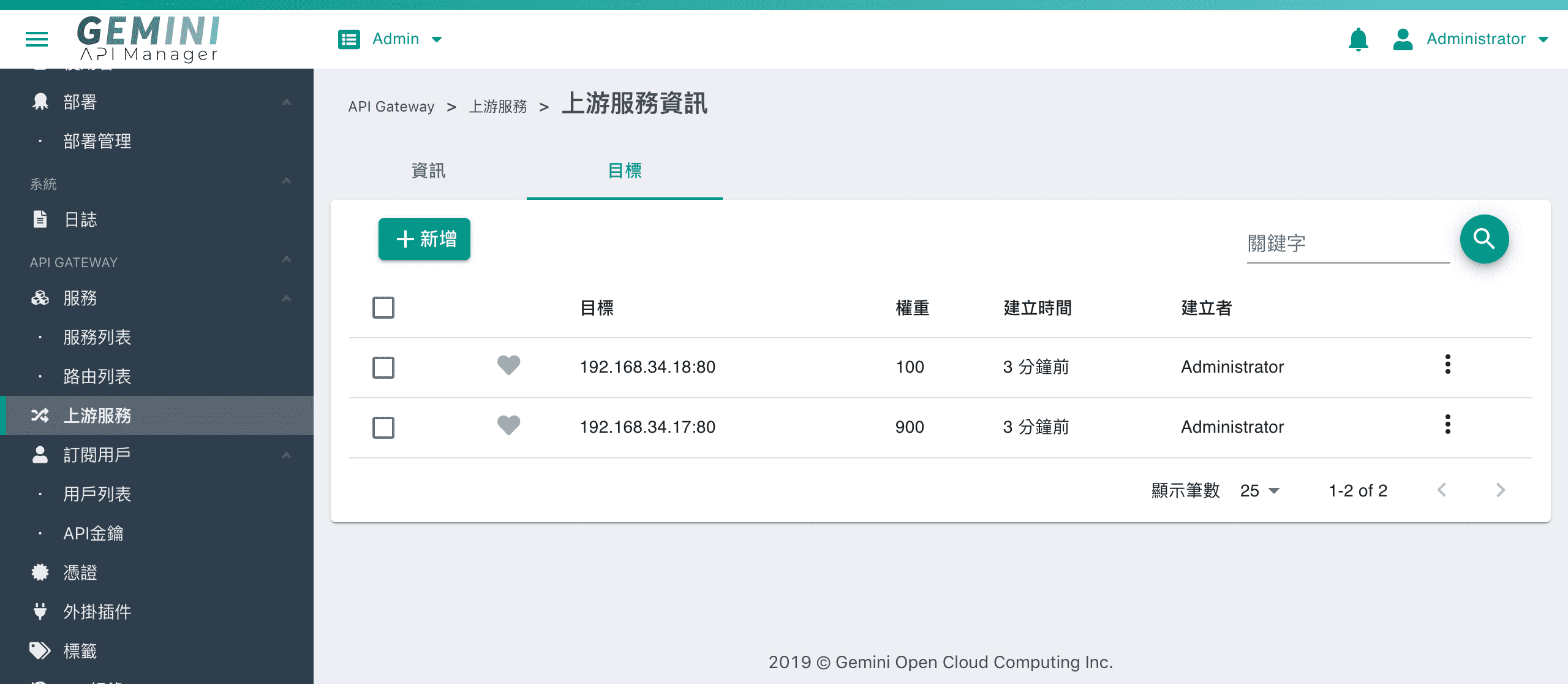Click the 新增 add button
This screenshot has width=1568, height=684.
[x=424, y=239]
